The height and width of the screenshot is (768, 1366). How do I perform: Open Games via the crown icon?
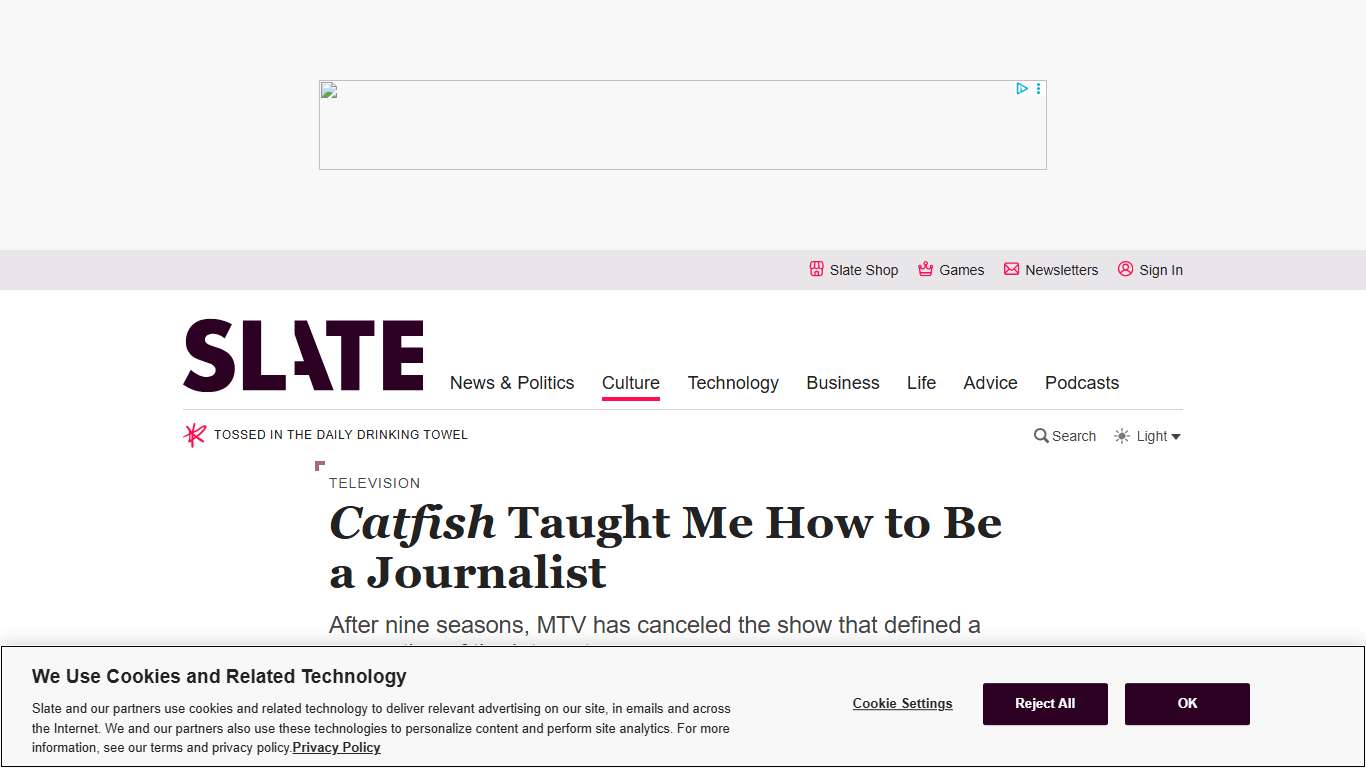(x=923, y=269)
